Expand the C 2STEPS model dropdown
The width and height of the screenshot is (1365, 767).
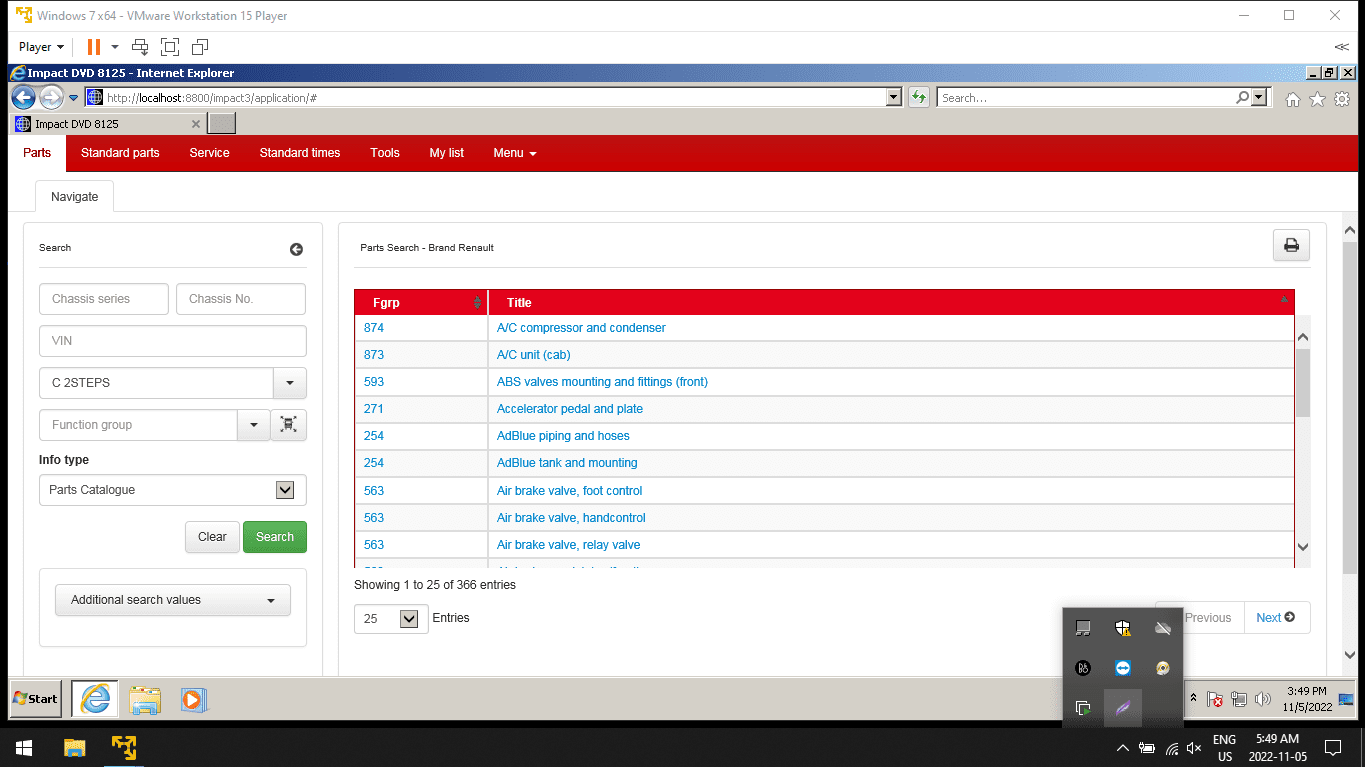tap(290, 383)
